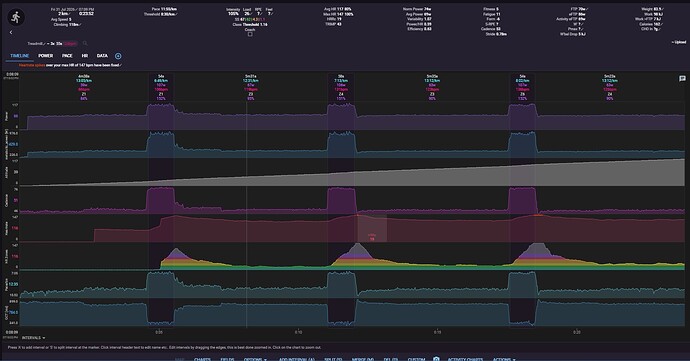Click the search magnifier beside Treadmill name
Viewport: 690px width, 361px height.
85,43
